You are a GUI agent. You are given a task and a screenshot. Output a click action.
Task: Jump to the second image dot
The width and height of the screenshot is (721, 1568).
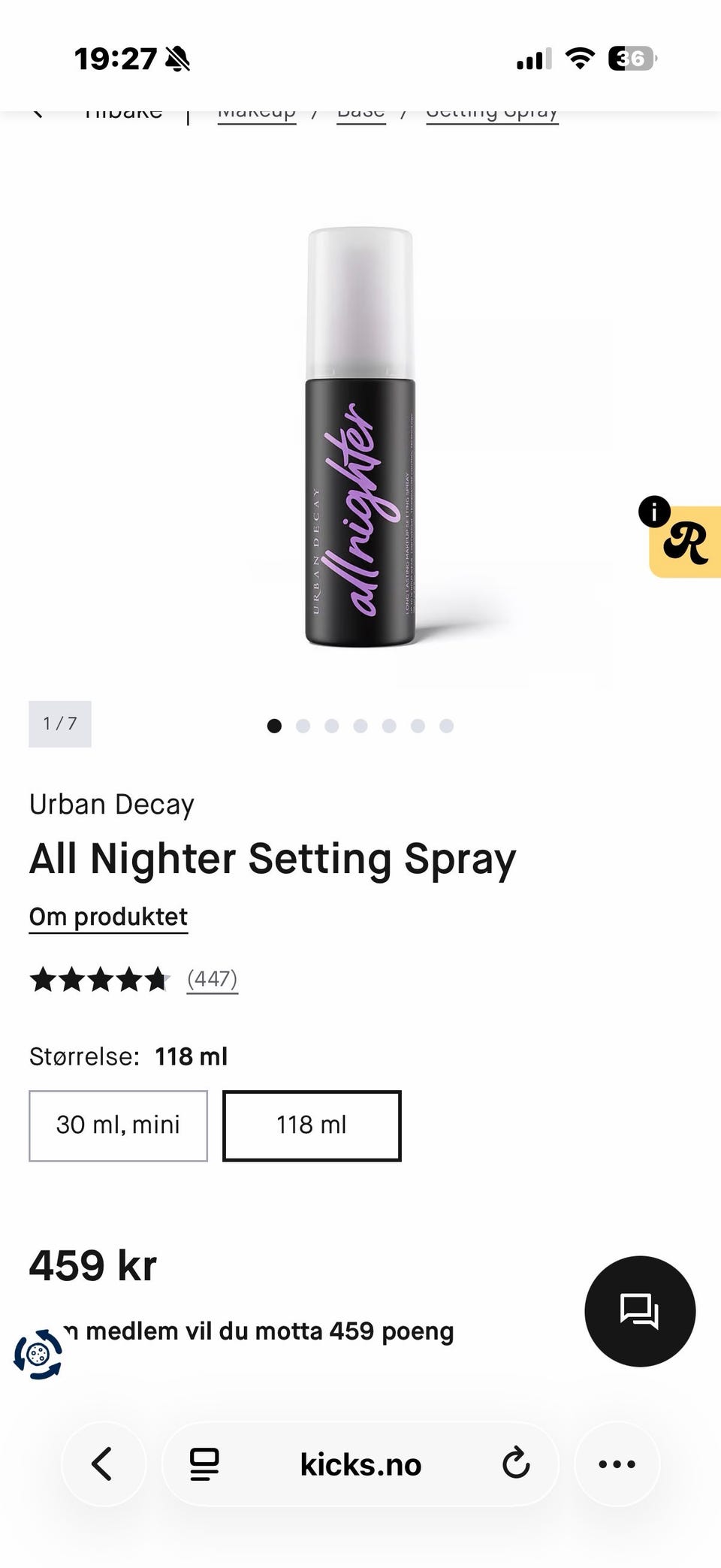tap(303, 726)
